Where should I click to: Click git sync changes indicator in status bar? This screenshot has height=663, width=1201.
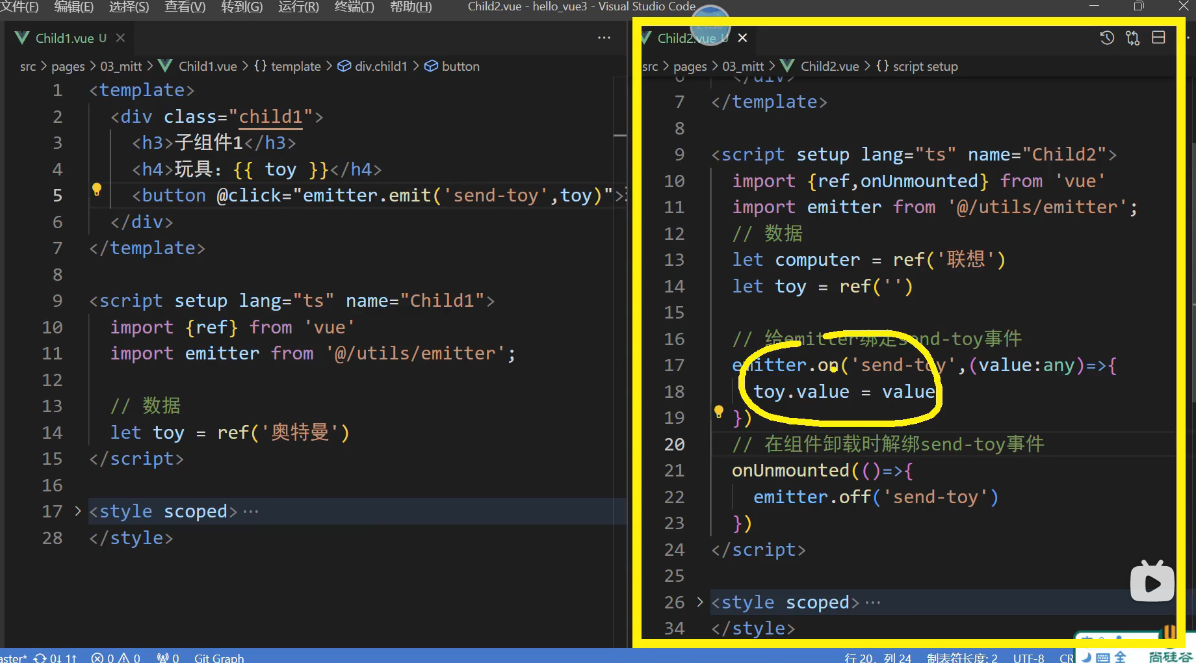click(55, 657)
